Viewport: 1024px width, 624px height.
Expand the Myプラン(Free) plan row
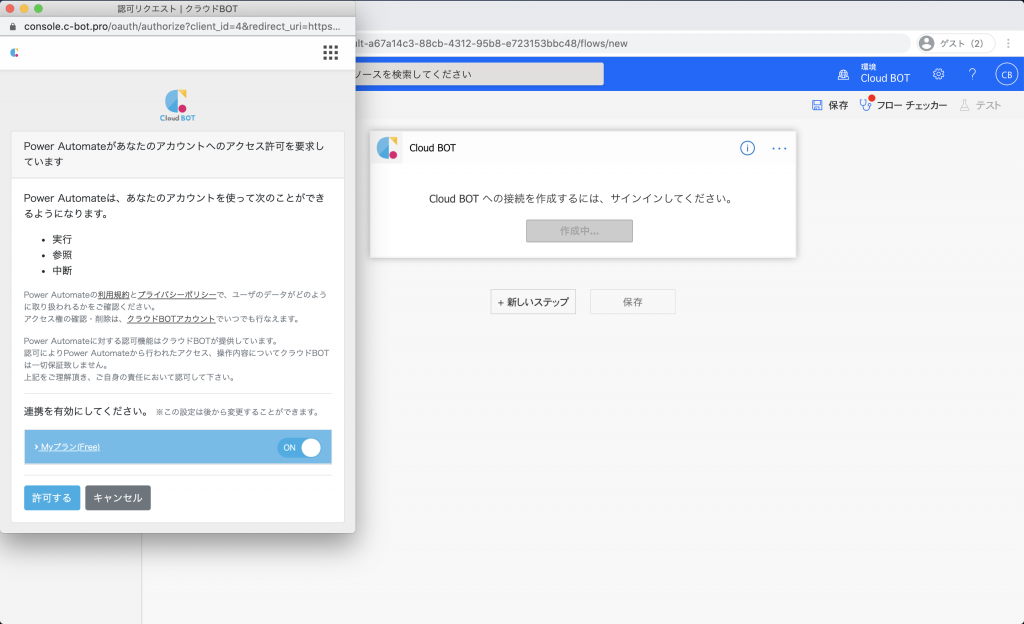pos(67,447)
